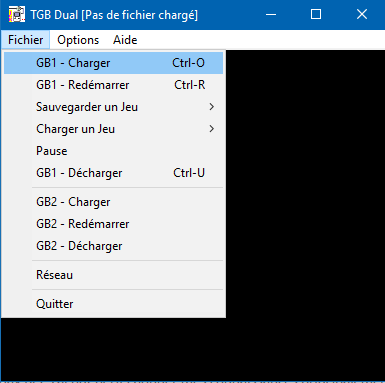Maximize the TGB Dual window

[x=316, y=15]
